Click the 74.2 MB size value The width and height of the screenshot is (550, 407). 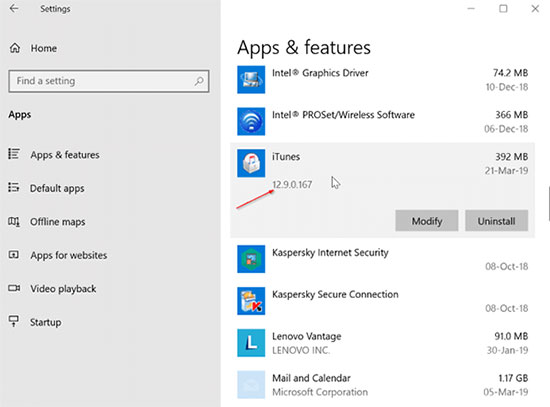point(510,73)
